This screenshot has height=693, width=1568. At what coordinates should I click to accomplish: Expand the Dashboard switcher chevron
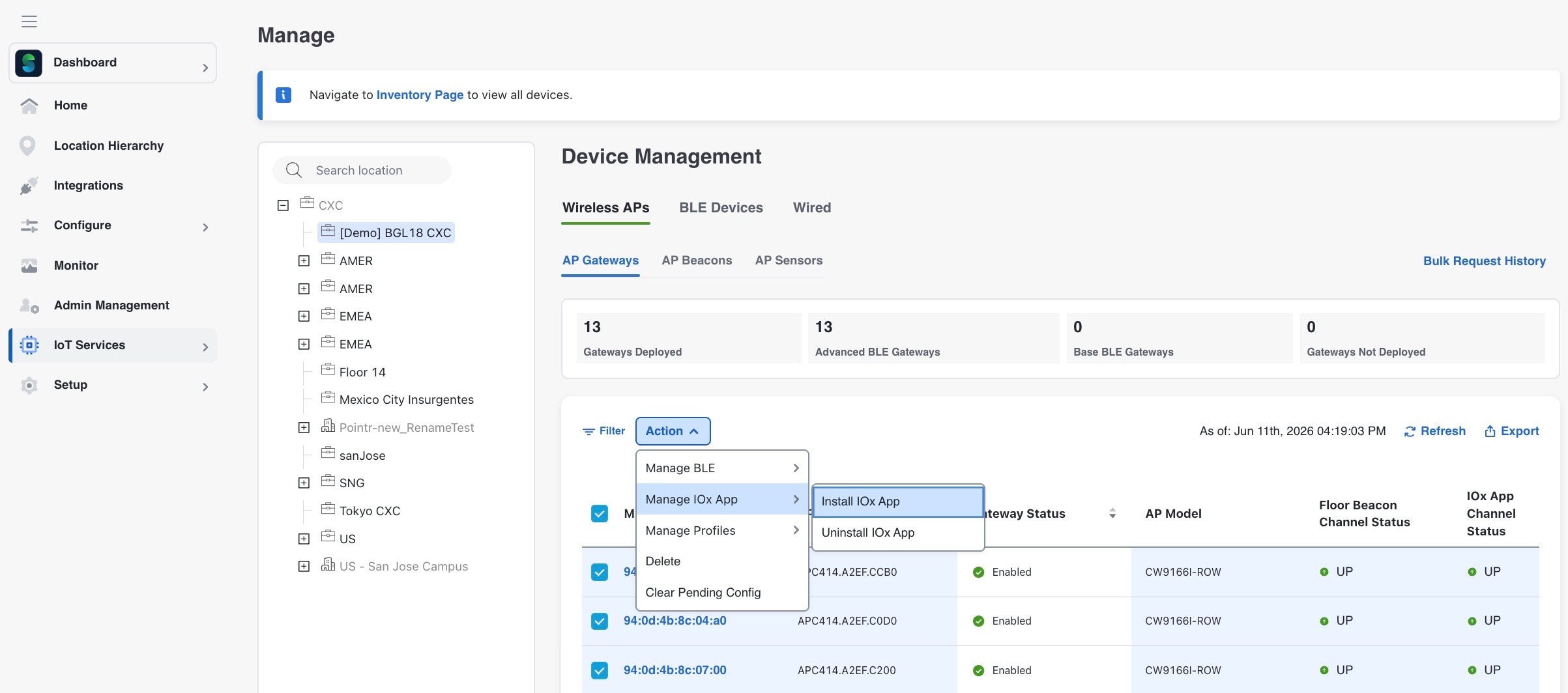point(205,68)
